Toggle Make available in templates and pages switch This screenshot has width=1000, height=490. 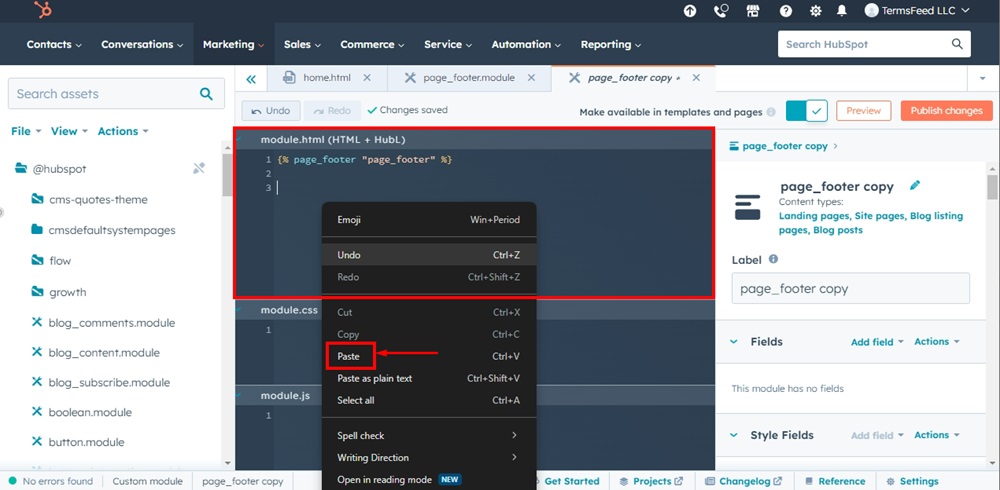806,110
